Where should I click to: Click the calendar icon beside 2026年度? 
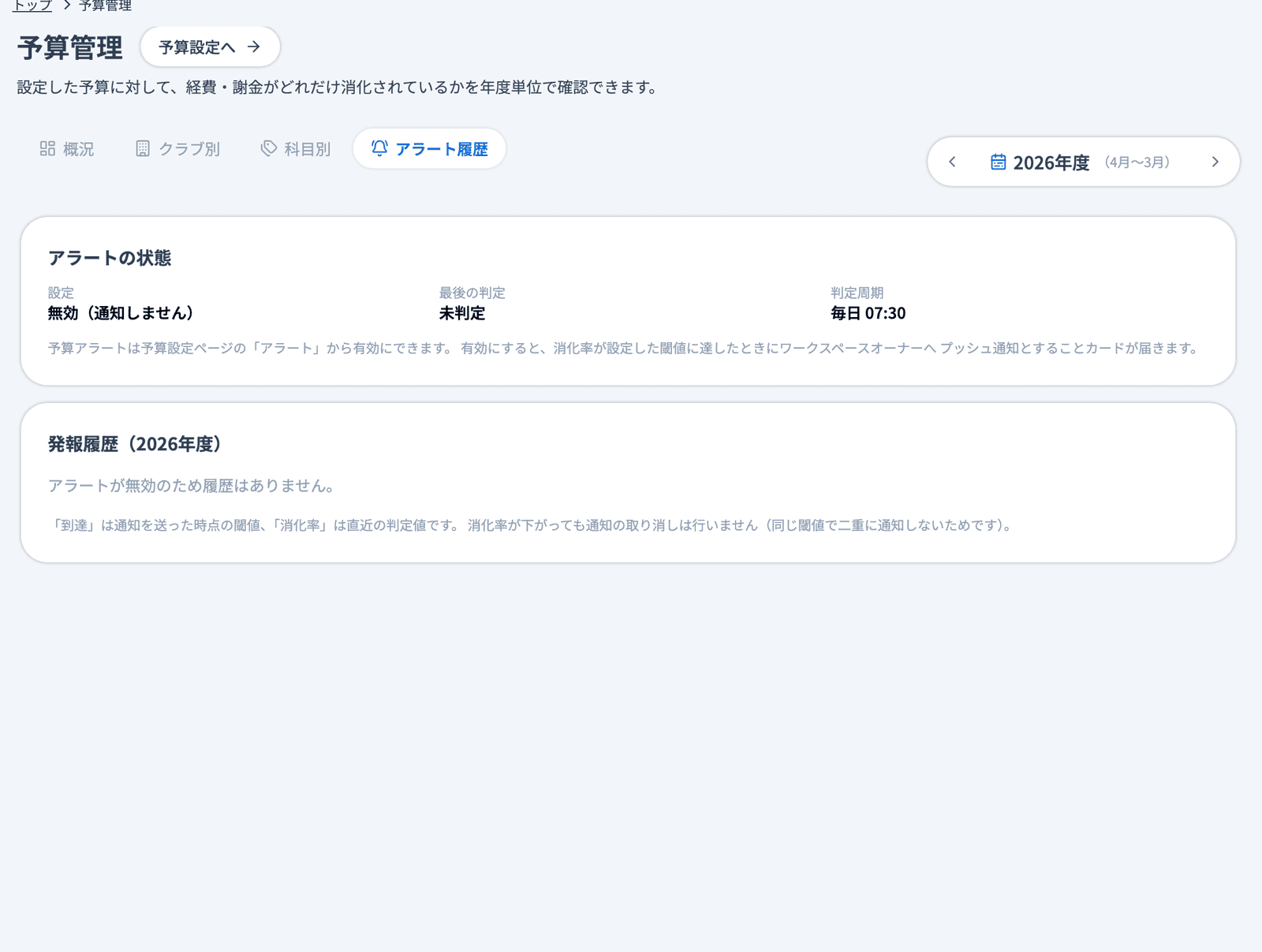[x=998, y=162]
